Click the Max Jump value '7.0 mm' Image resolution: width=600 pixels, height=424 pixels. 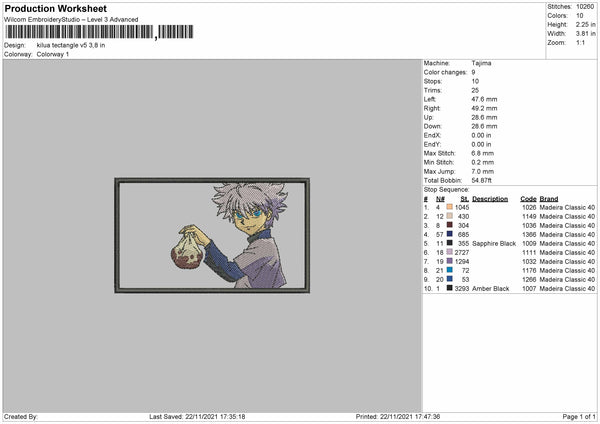pos(483,171)
